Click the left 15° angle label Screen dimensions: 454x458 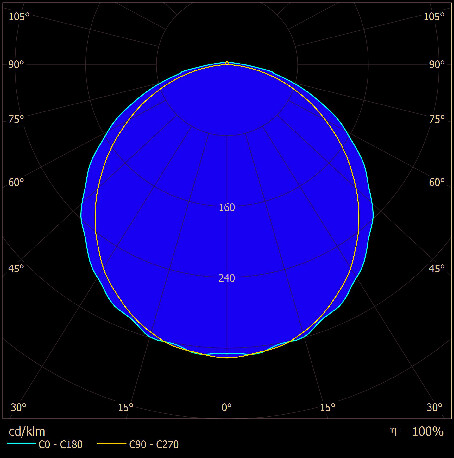(126, 407)
